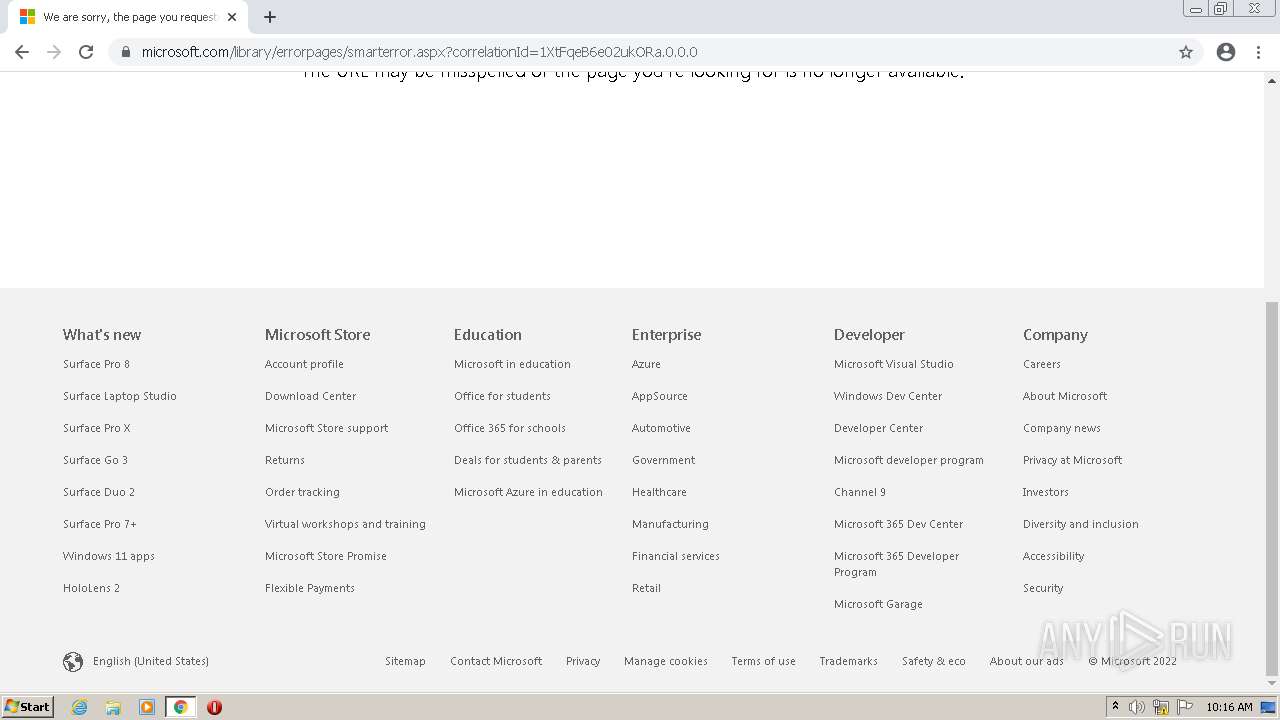Launch Internet Explorer from the taskbar
This screenshot has width=1280, height=720.
[x=80, y=707]
